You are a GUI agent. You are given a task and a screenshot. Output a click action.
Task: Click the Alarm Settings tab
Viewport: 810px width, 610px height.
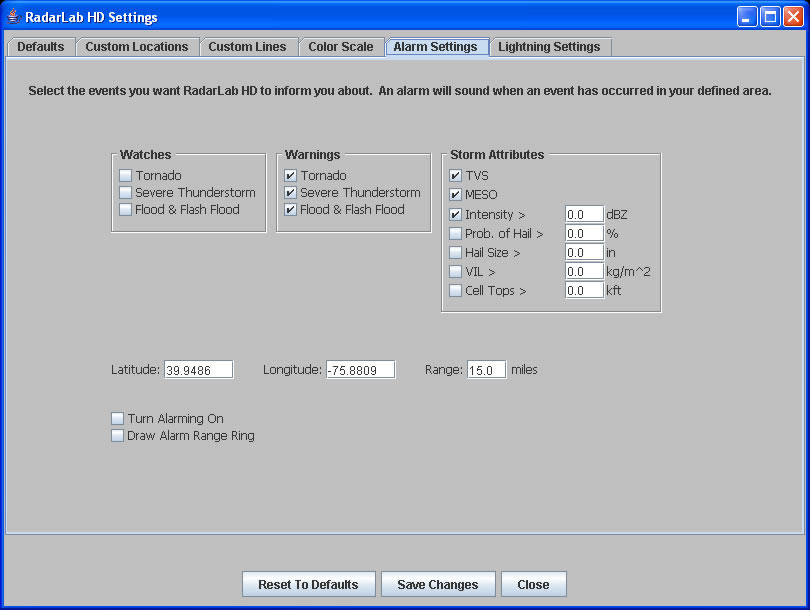click(x=436, y=46)
